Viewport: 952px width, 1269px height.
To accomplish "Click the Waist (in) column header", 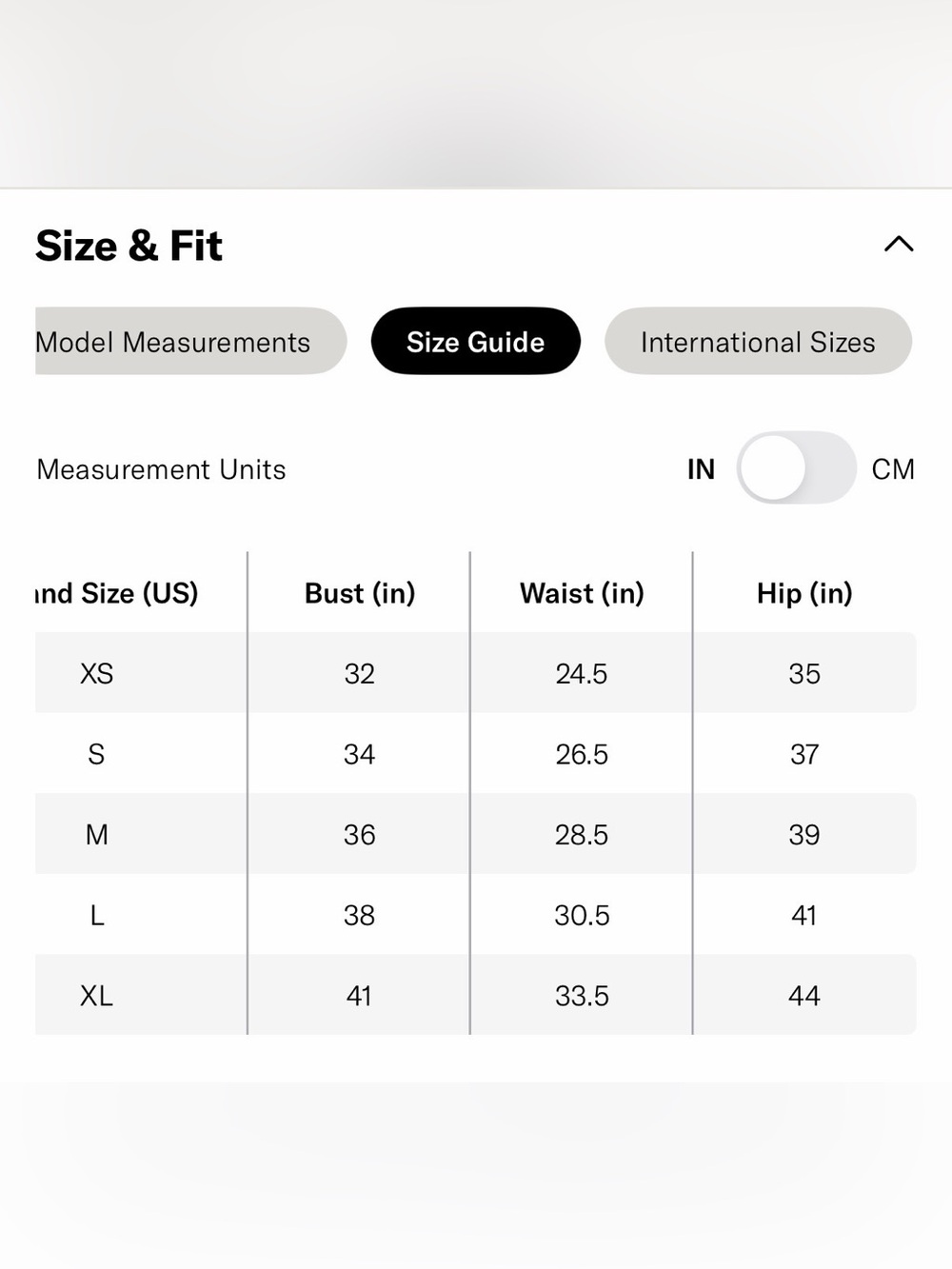I will pyautogui.click(x=582, y=593).
